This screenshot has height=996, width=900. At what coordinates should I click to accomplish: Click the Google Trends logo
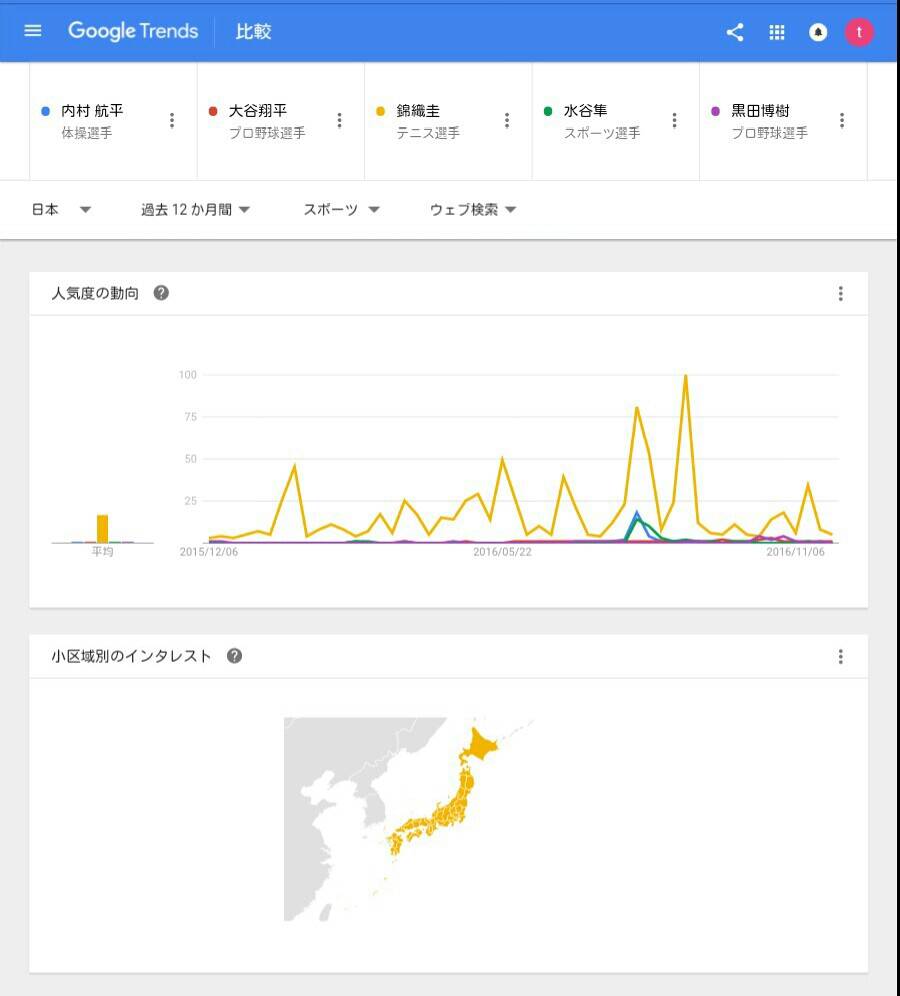click(133, 31)
